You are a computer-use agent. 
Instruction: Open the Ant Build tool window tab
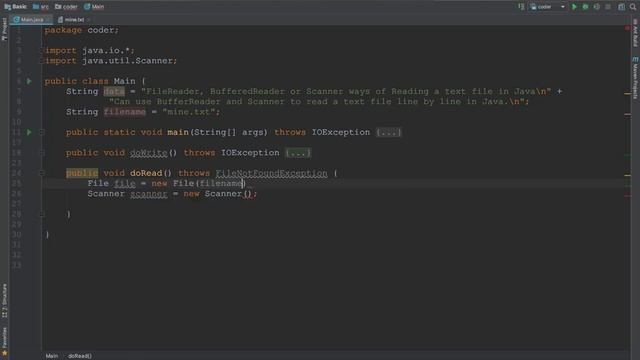[x=636, y=33]
